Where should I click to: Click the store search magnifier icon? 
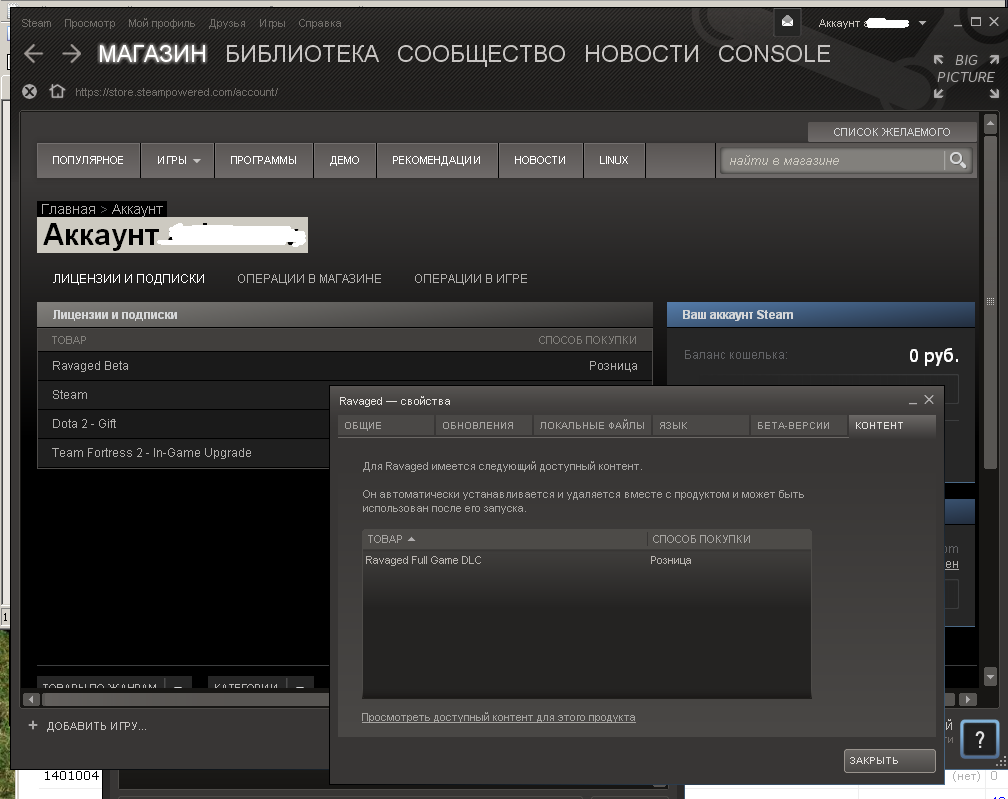957,160
